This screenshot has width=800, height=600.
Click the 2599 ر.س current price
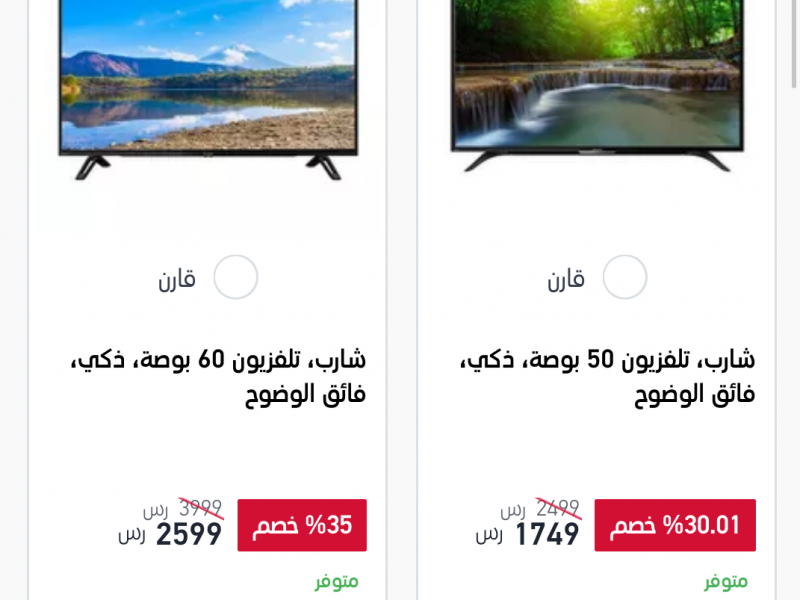click(x=170, y=535)
